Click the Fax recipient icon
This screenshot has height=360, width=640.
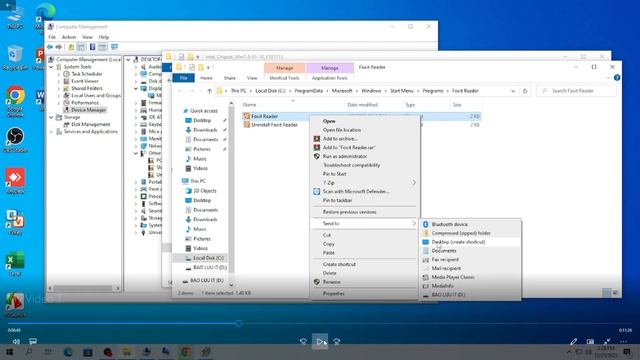425,260
